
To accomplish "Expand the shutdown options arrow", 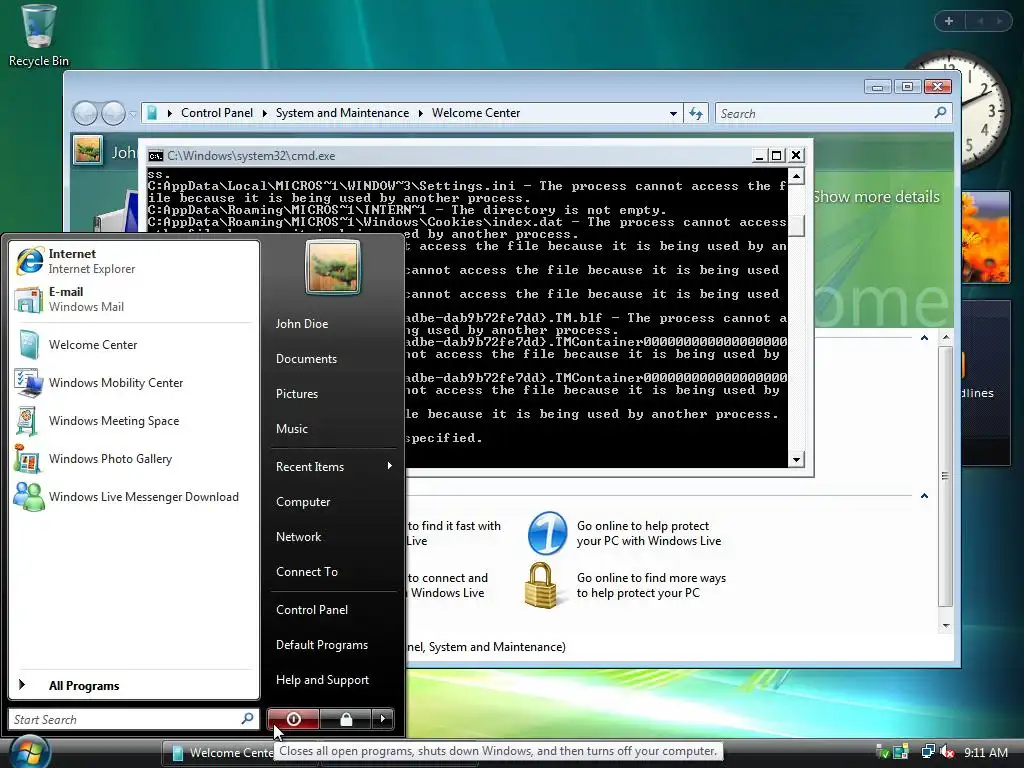I will pos(383,719).
